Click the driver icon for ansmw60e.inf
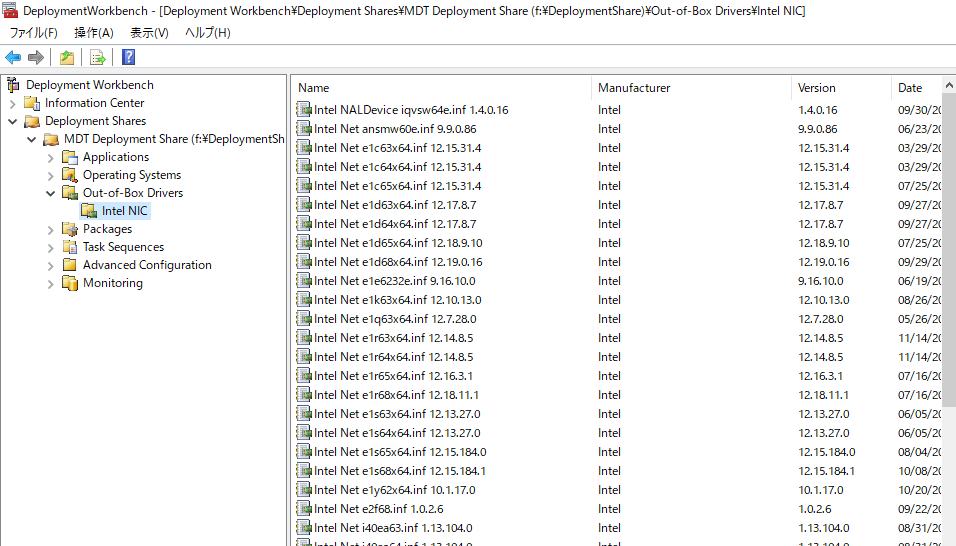The image size is (956, 546). point(304,129)
